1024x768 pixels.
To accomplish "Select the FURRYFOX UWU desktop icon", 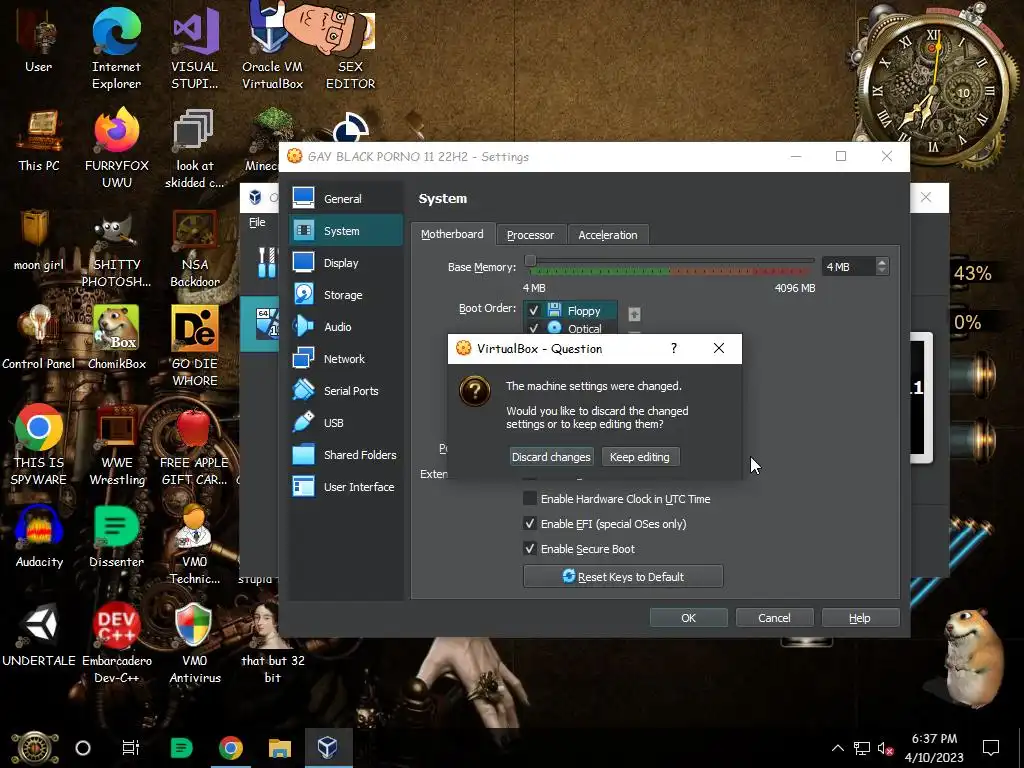I will click(116, 148).
